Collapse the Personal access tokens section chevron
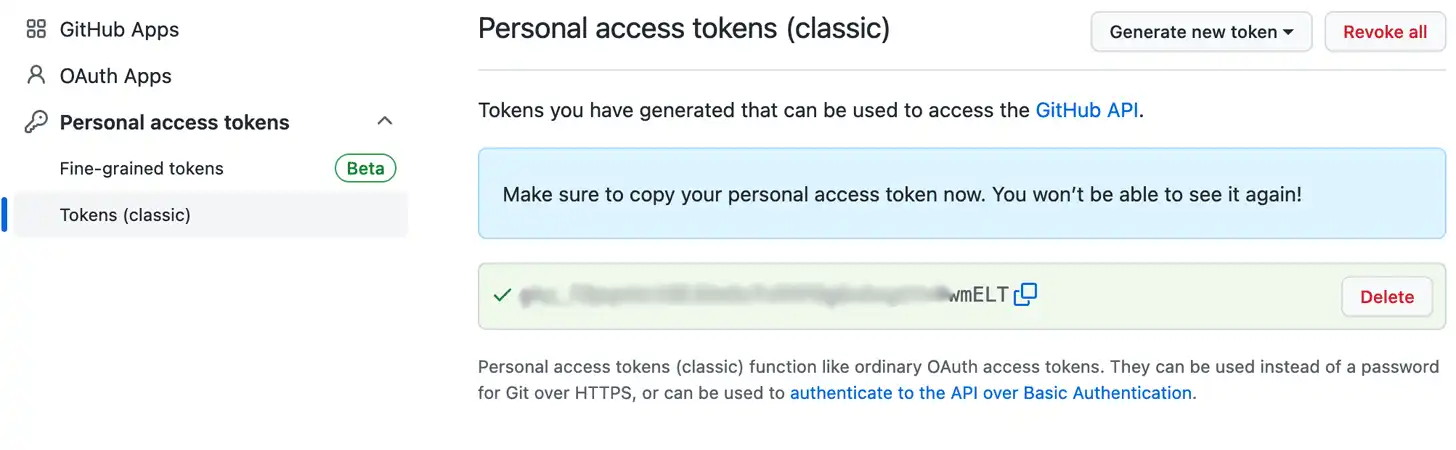This screenshot has width=1456, height=450. 384,121
